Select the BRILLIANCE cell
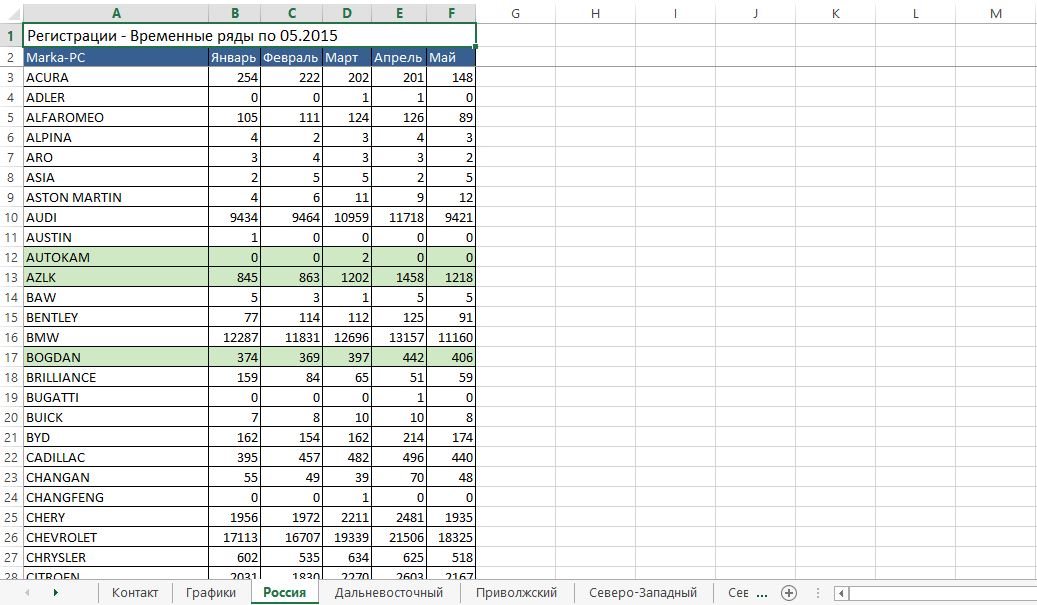The image size is (1037, 605). click(x=116, y=378)
